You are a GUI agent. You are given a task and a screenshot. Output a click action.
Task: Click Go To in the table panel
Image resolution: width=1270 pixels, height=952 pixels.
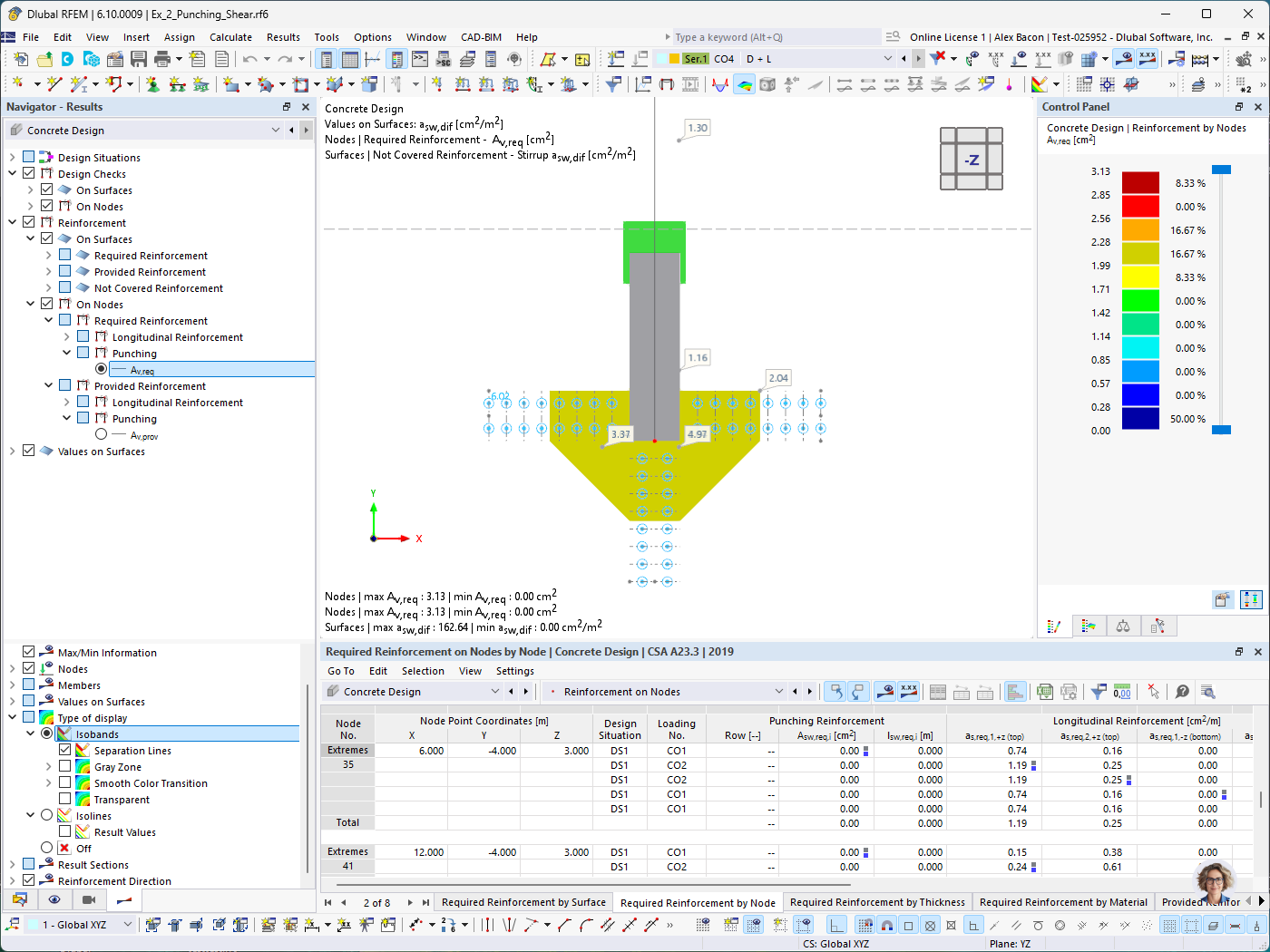(340, 671)
